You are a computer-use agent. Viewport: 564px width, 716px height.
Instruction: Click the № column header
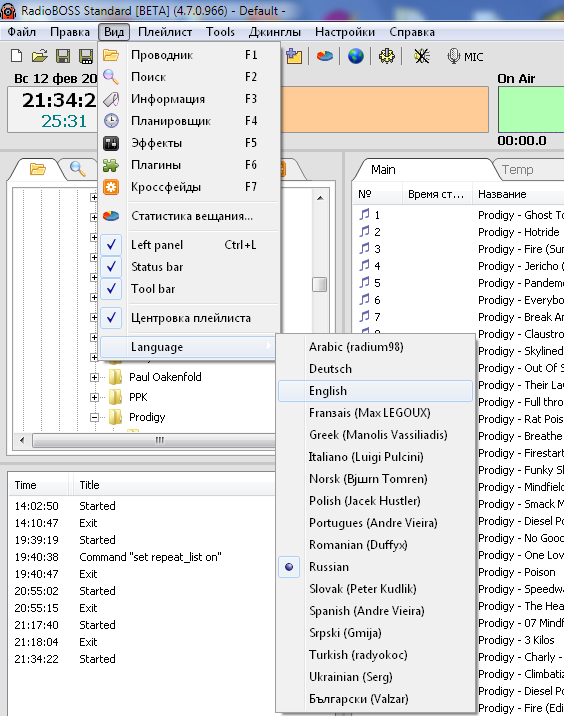tap(377, 195)
